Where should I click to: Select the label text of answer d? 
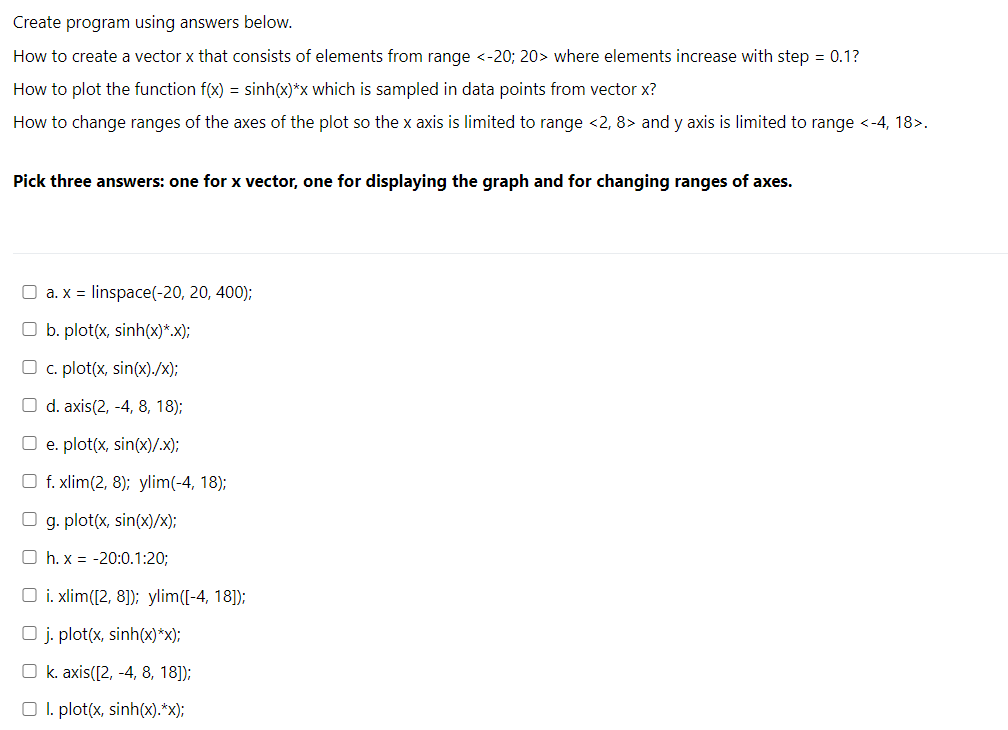click(113, 405)
